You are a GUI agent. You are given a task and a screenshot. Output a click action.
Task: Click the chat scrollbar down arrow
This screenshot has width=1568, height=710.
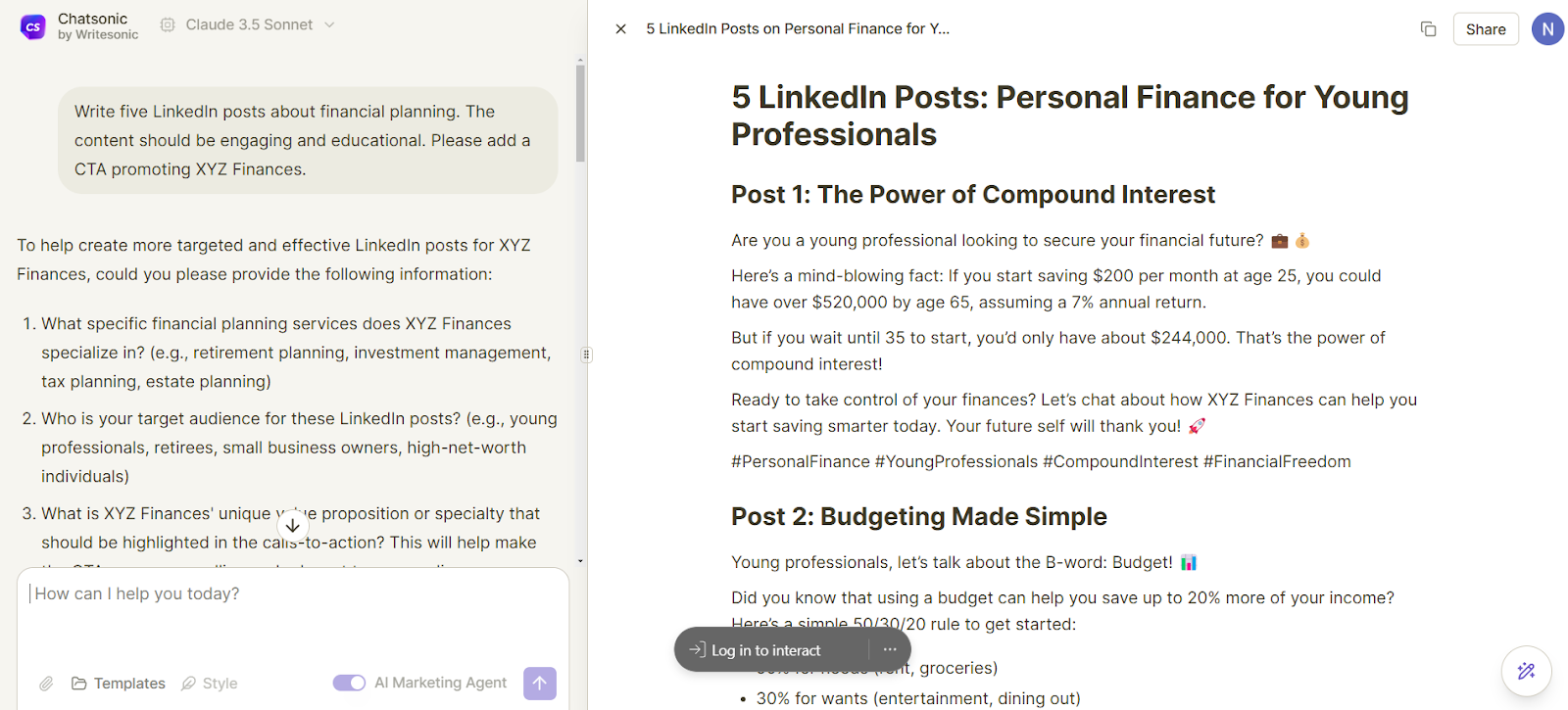click(580, 561)
